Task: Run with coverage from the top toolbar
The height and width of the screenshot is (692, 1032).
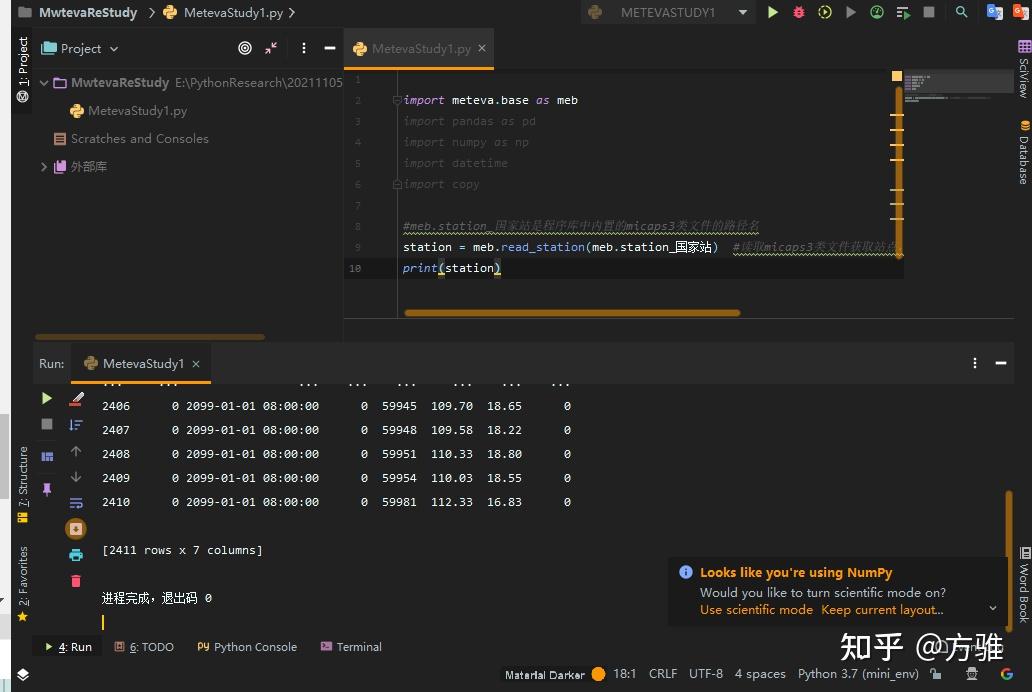Action: point(824,12)
